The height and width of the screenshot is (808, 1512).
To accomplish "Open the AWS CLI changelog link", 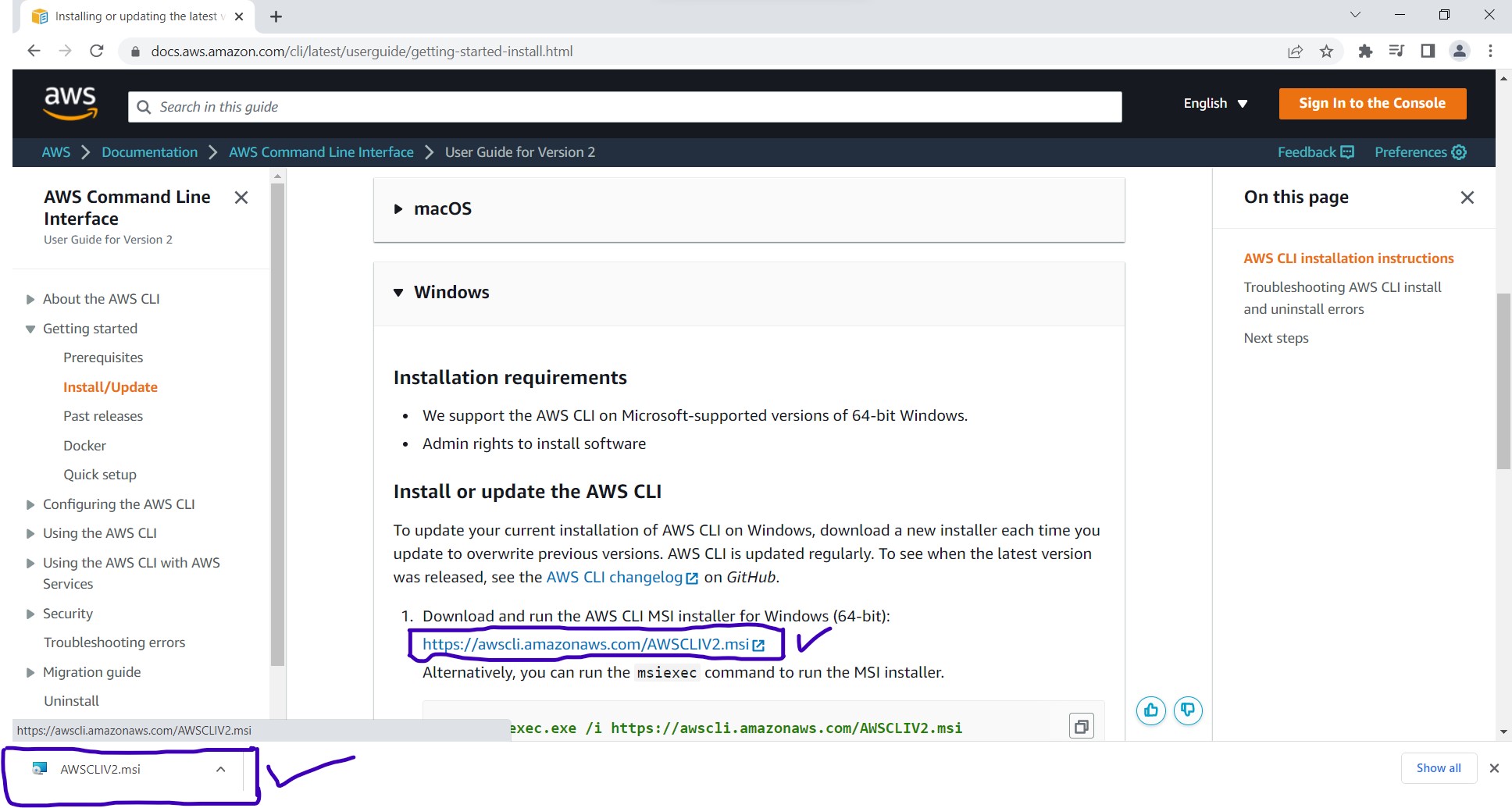I will (614, 577).
